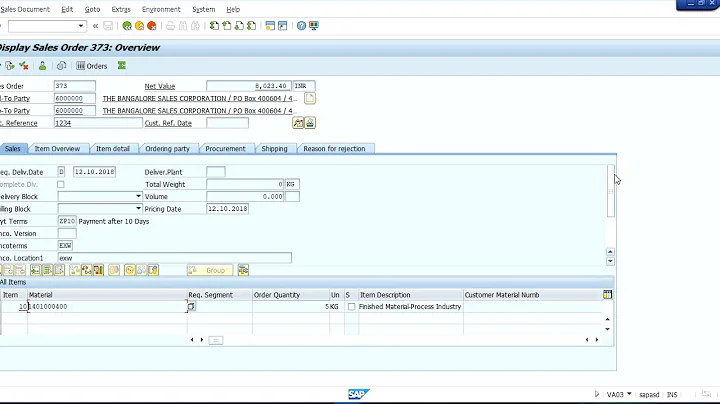This screenshot has height=404, width=720.
Task: Click the item table horizontal scroll thumb
Action: [x=215, y=340]
